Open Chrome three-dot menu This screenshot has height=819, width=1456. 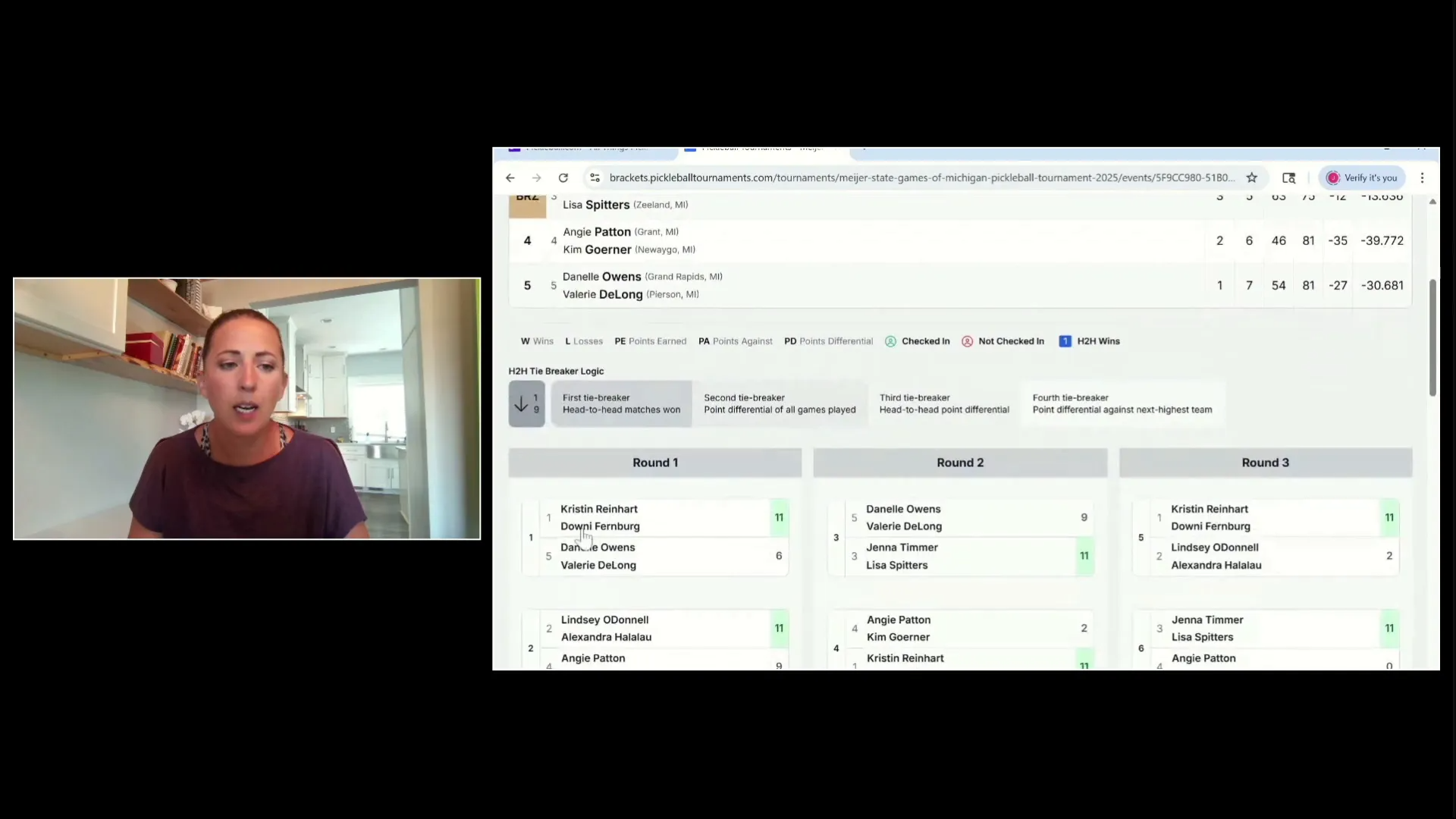coord(1422,177)
